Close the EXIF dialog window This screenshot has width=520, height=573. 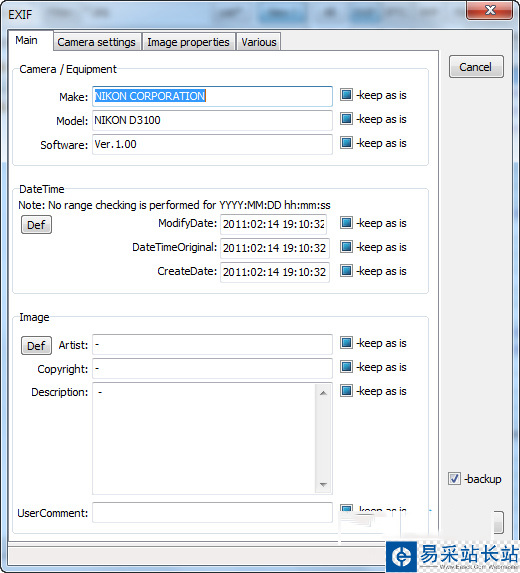[x=490, y=10]
